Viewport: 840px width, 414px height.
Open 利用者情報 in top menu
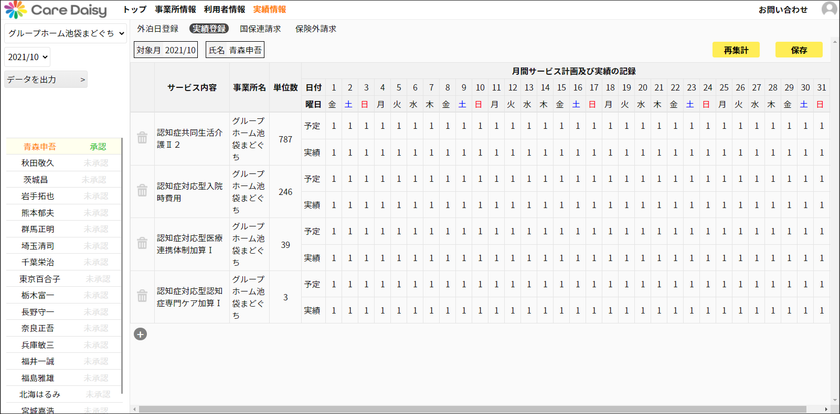pyautogui.click(x=224, y=9)
